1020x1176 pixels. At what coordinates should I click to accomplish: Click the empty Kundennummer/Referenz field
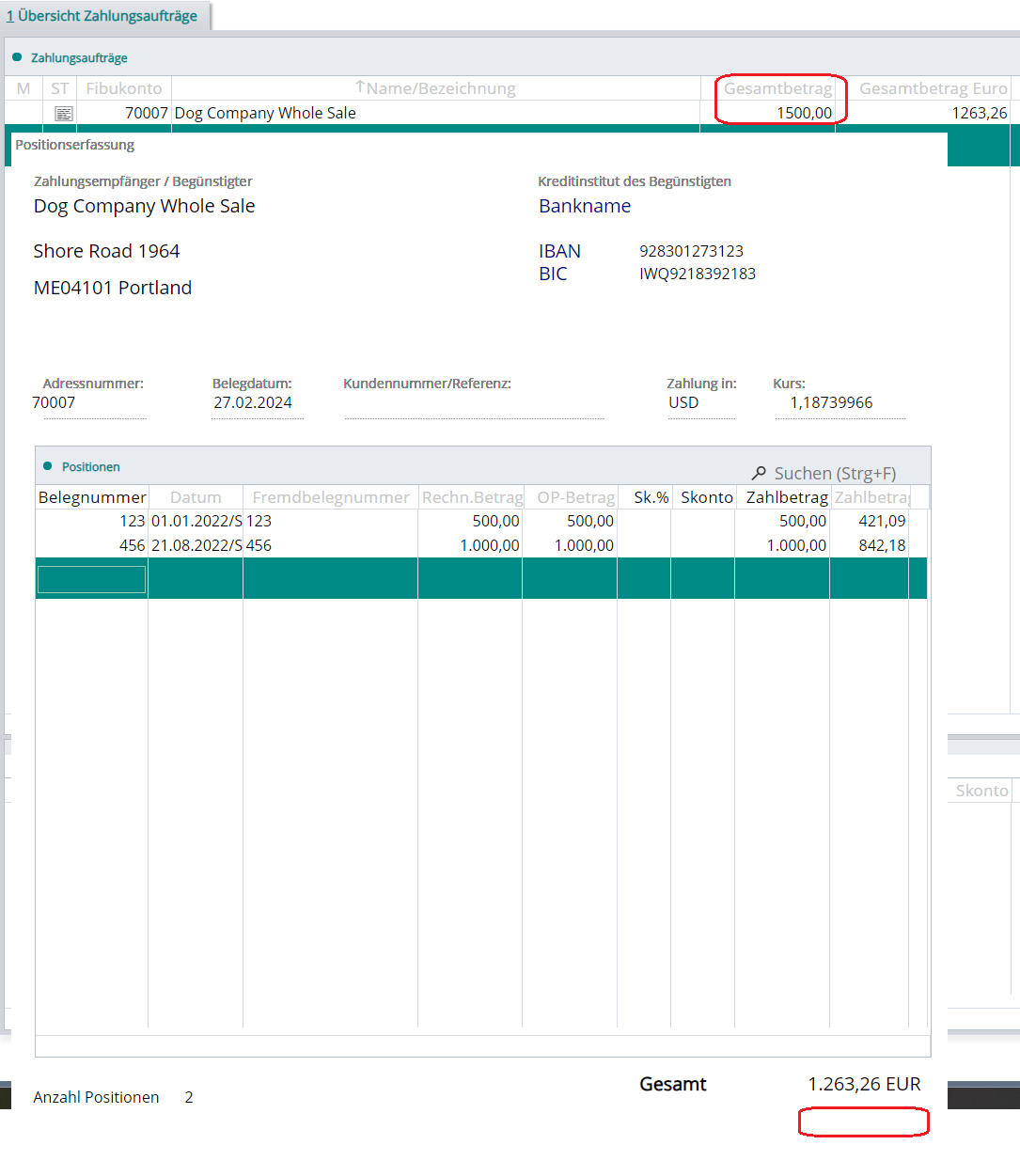coord(474,404)
